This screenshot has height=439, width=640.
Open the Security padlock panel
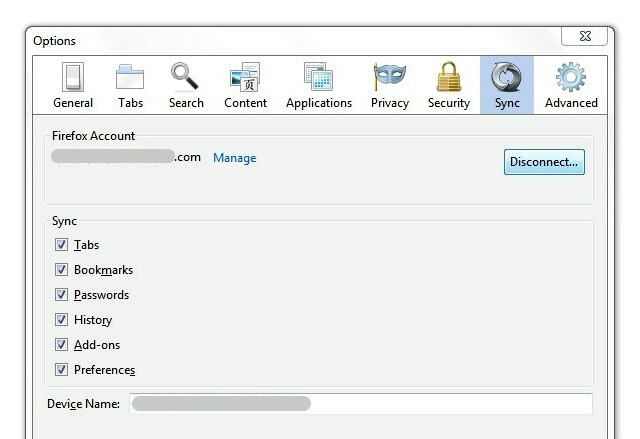pyautogui.click(x=449, y=85)
